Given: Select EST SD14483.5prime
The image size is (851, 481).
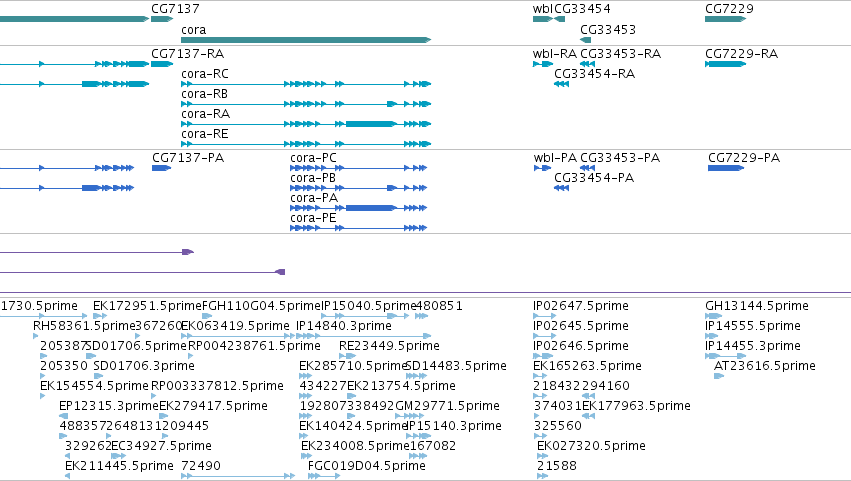Looking at the screenshot, I should click(456, 366).
